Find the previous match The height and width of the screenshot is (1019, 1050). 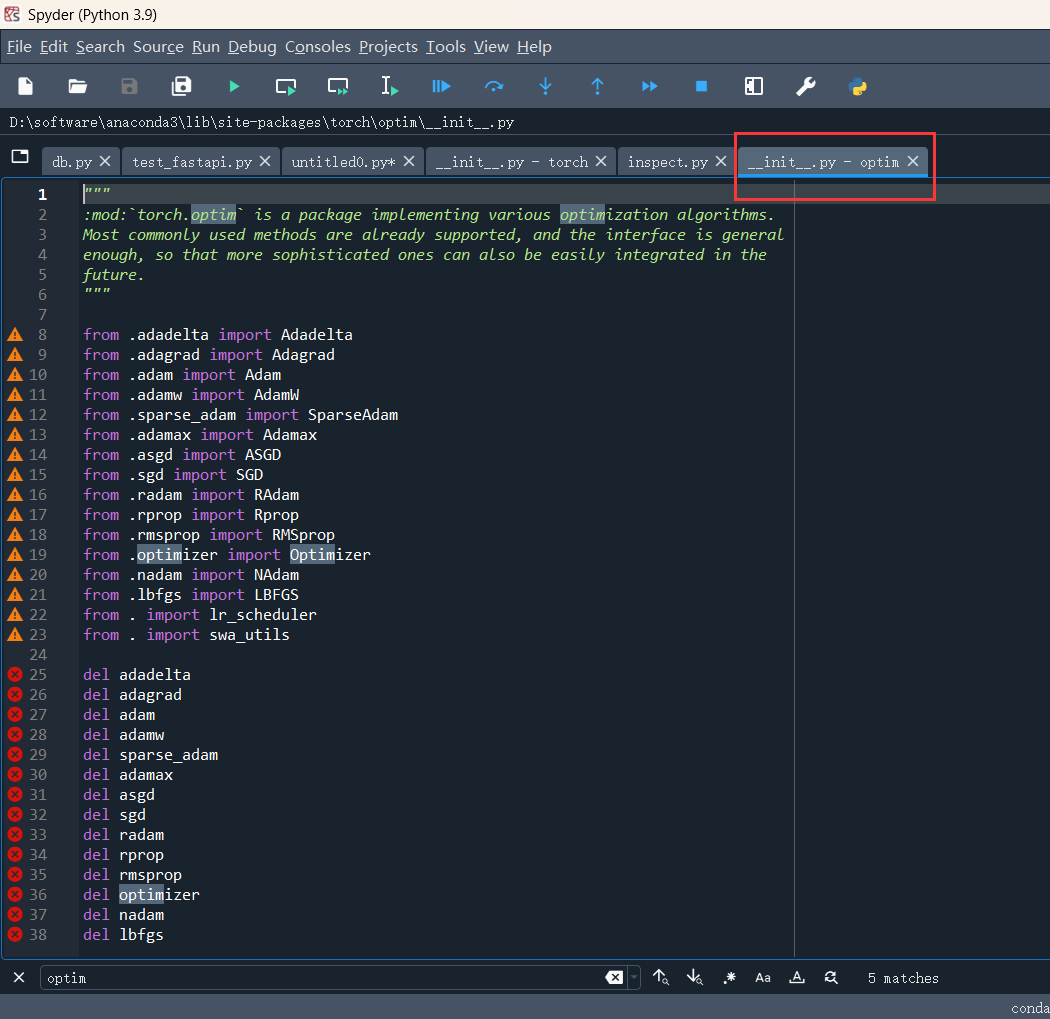tap(661, 977)
